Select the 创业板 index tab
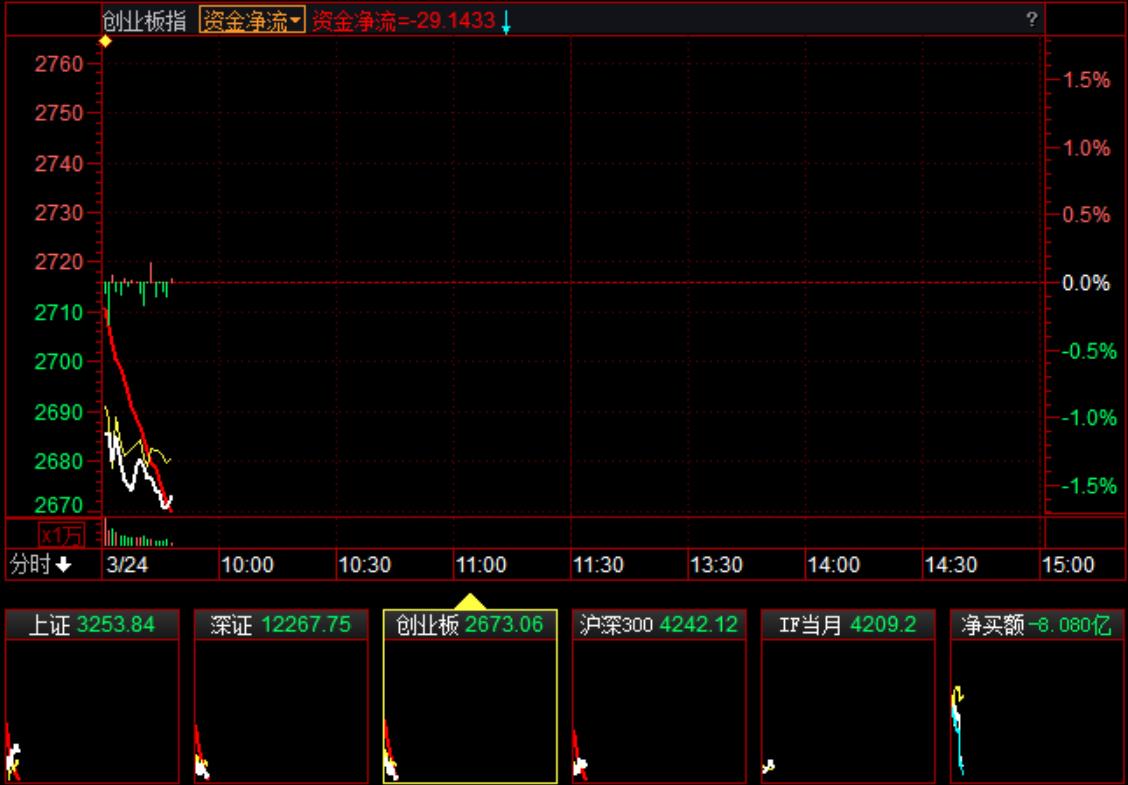Viewport: 1128px width, 785px height. click(470, 625)
